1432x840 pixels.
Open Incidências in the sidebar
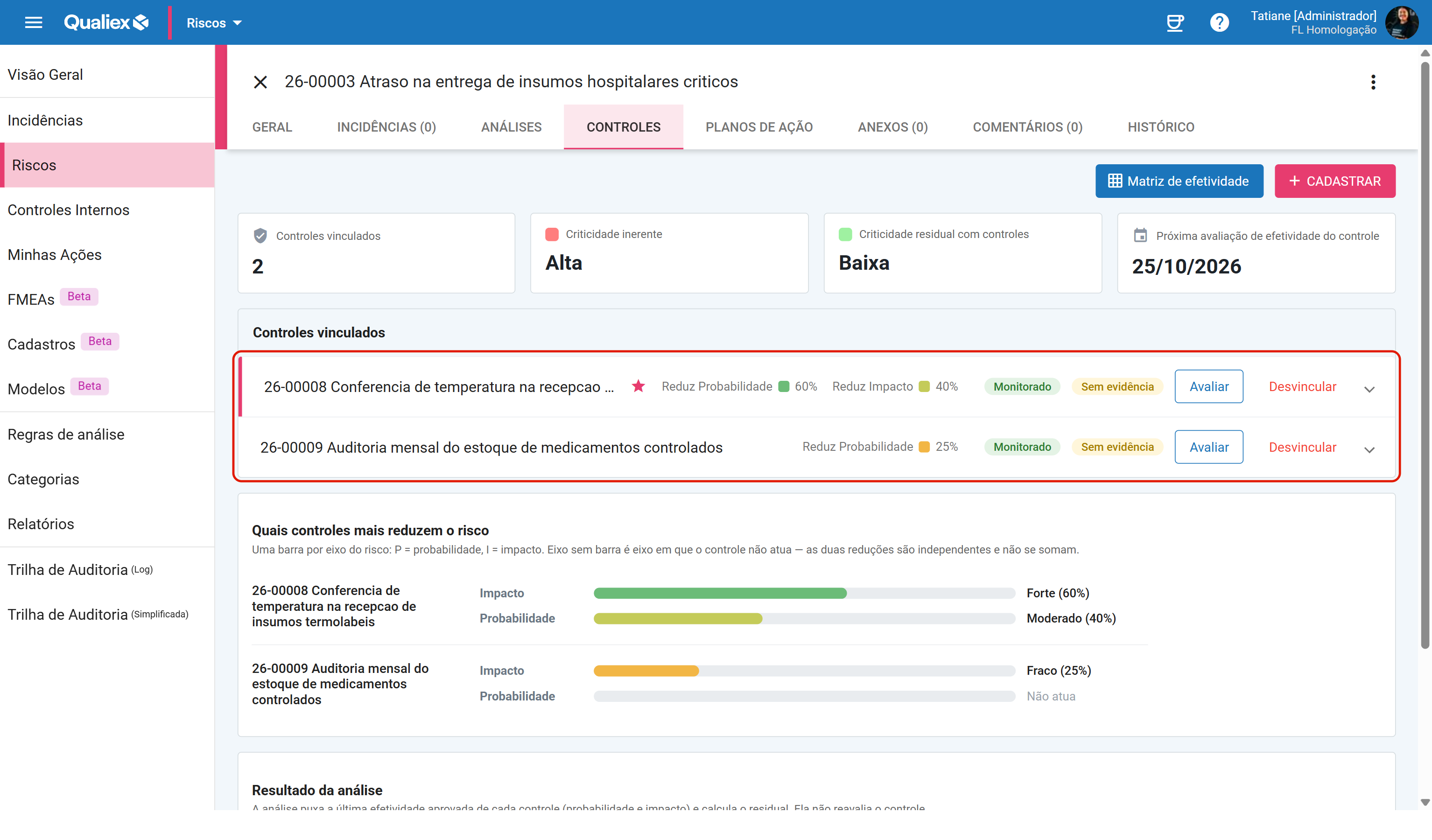tap(107, 120)
